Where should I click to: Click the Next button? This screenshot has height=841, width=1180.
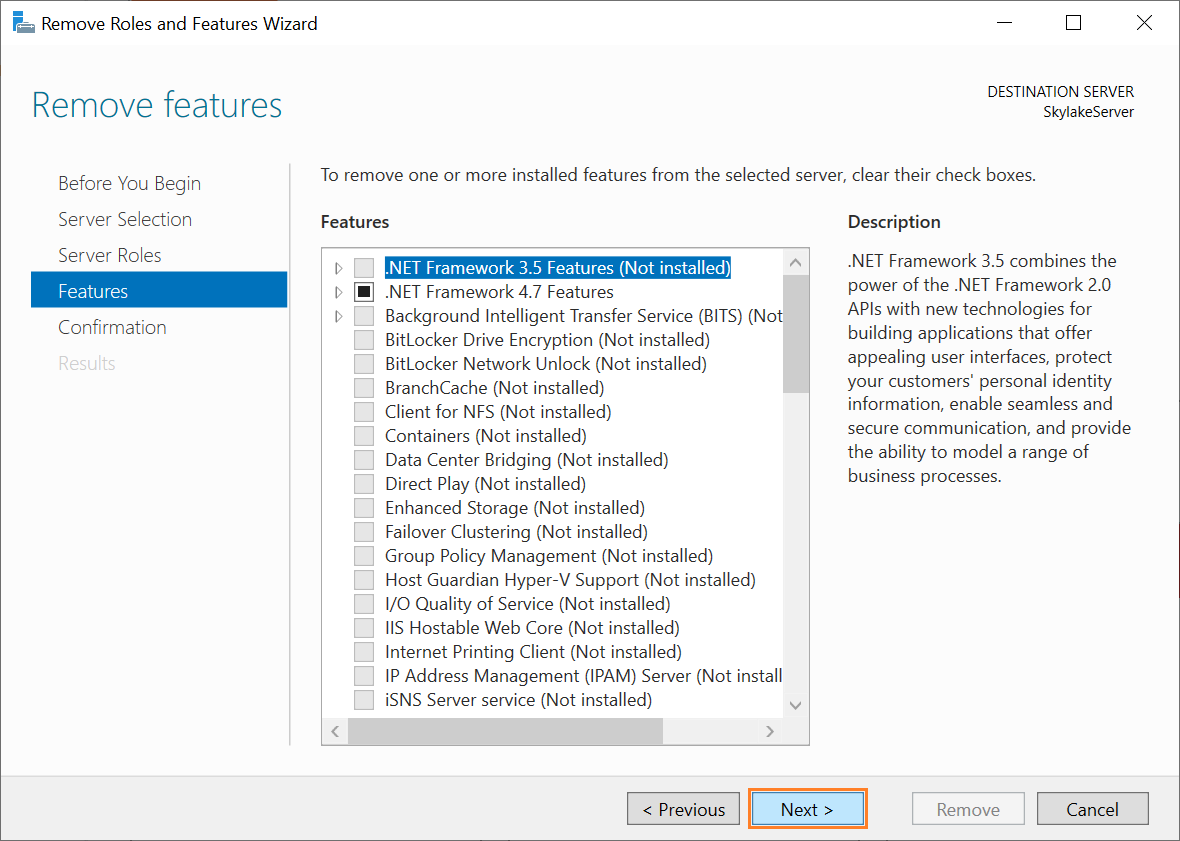pos(807,809)
